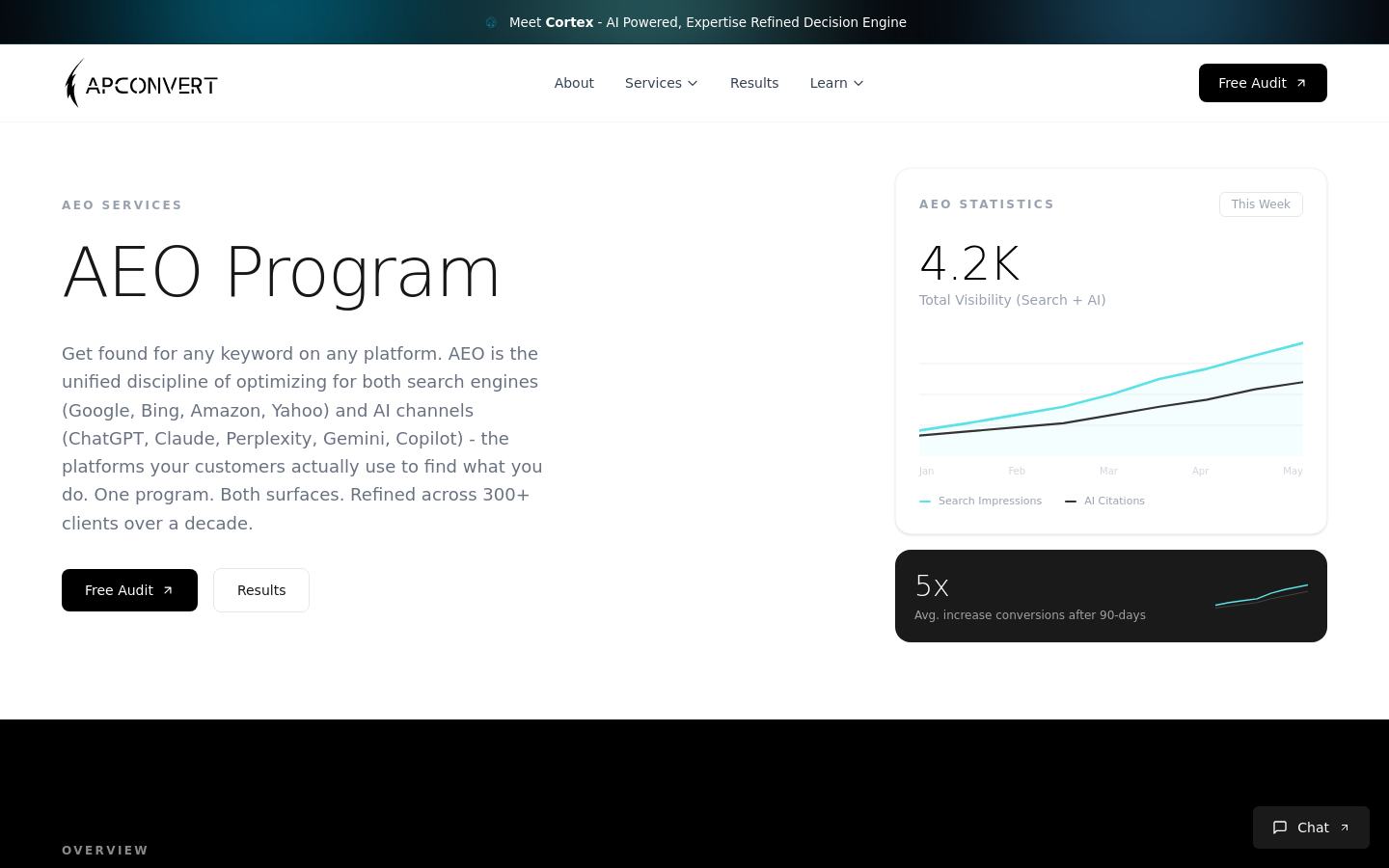Click the Jan axis label
1389x868 pixels.
pyautogui.click(x=926, y=471)
